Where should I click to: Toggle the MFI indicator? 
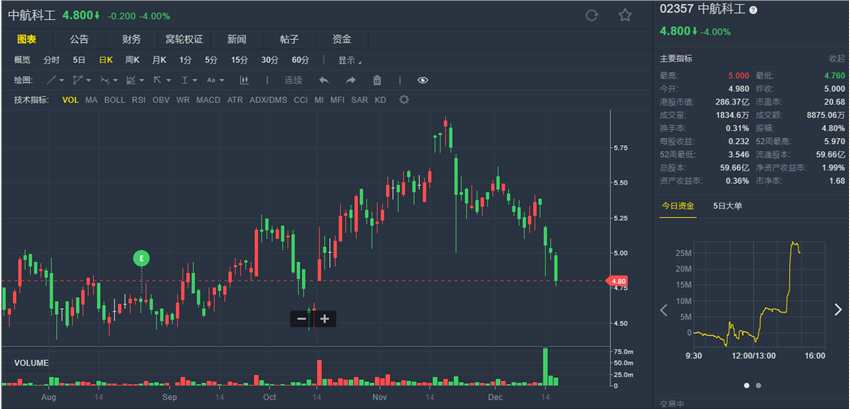pyautogui.click(x=337, y=100)
